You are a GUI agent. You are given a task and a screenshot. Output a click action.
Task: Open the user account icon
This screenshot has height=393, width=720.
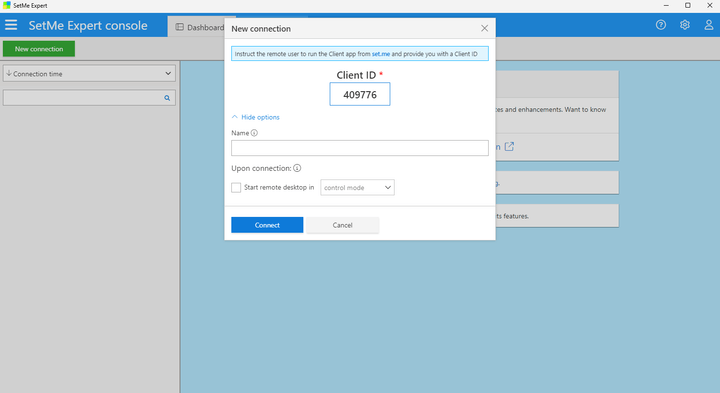tap(709, 25)
